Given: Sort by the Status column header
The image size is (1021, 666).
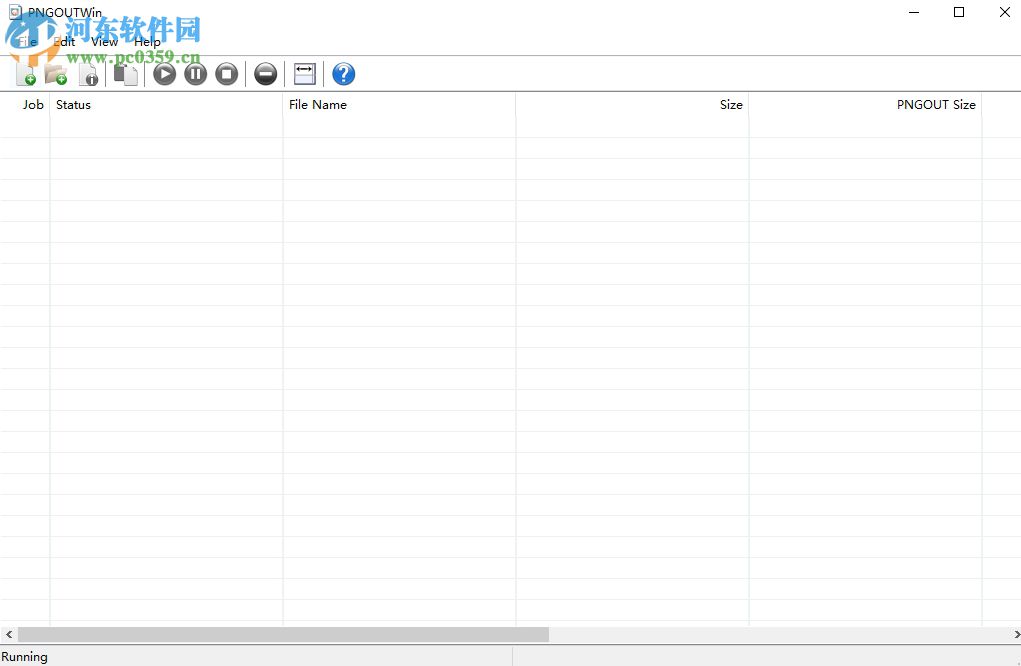Looking at the screenshot, I should 166,105.
